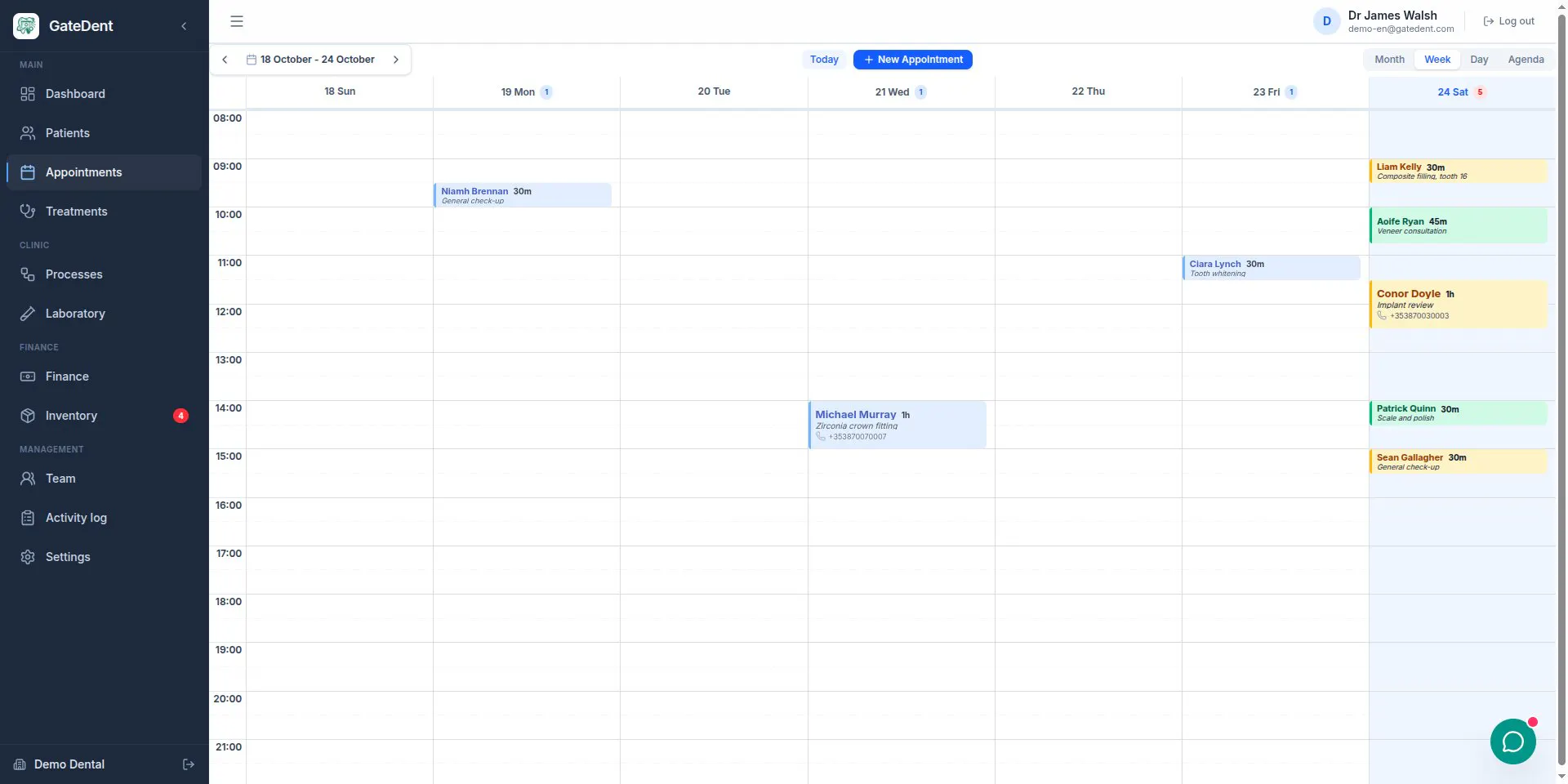Go to the next week
Screen dimensions: 1568x784
[396, 60]
